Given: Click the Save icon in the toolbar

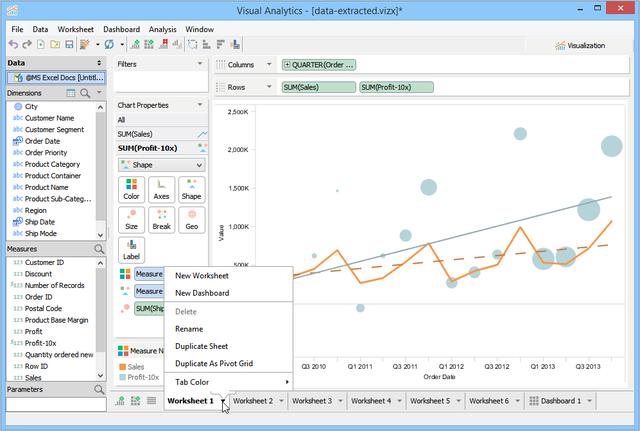Looking at the screenshot, I should [x=68, y=45].
